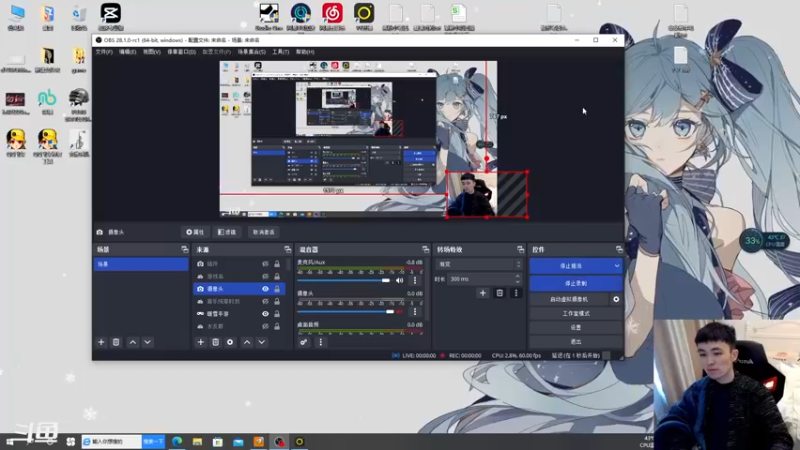
Task: Pop out the 场景 dock panel
Action: click(x=184, y=249)
